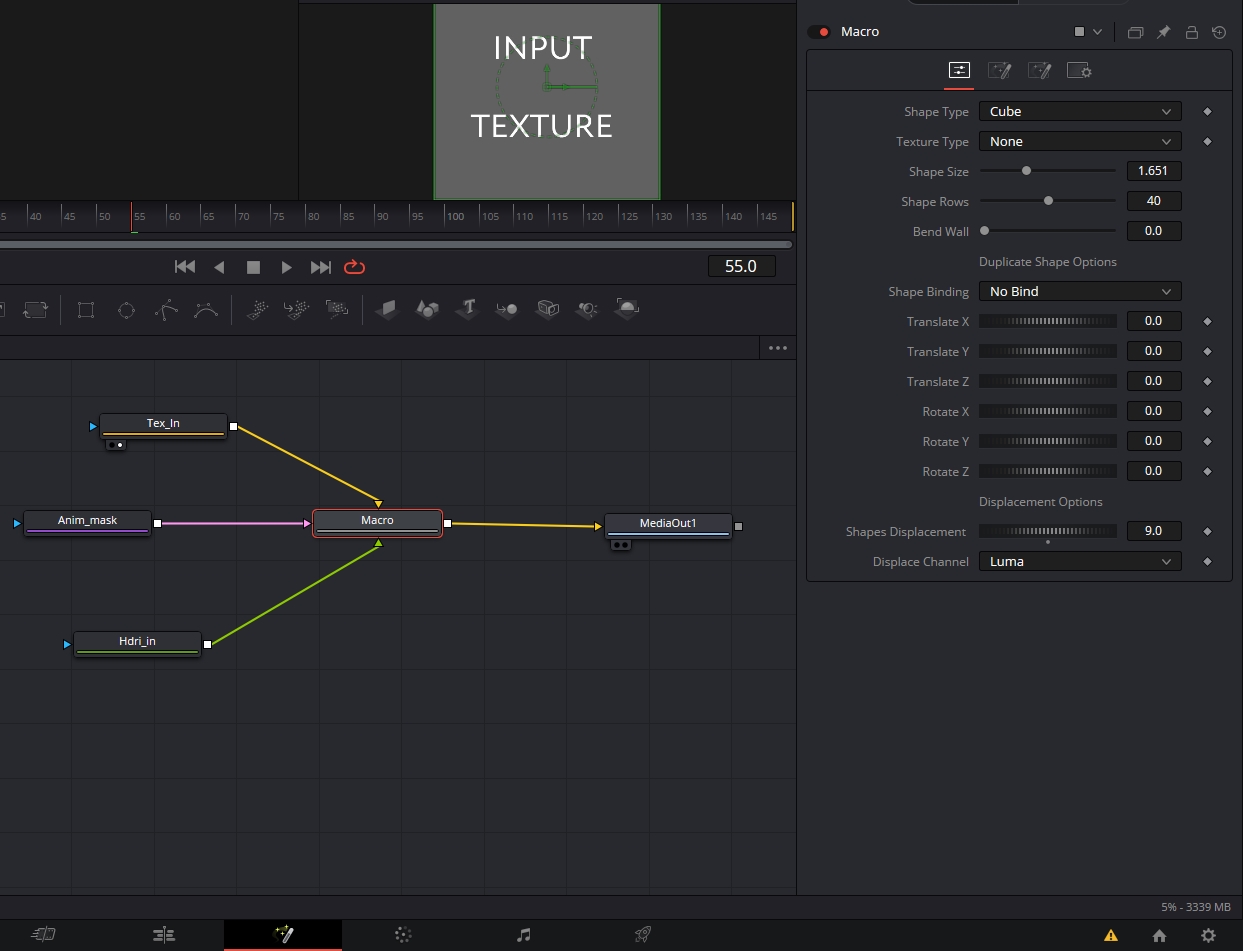Toggle keyframe diamond for Texture Type
Image resolution: width=1243 pixels, height=951 pixels.
click(x=1207, y=142)
